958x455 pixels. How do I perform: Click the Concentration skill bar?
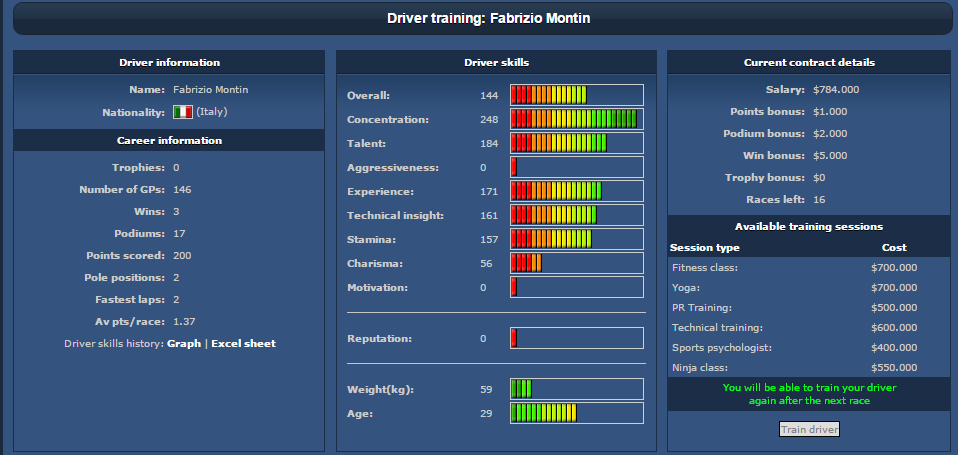(577, 119)
